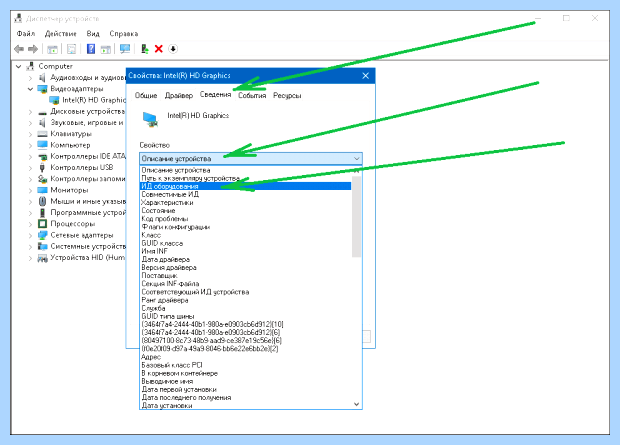
Task: Click the Сетевые адаптеры network icon
Action: 42,235
